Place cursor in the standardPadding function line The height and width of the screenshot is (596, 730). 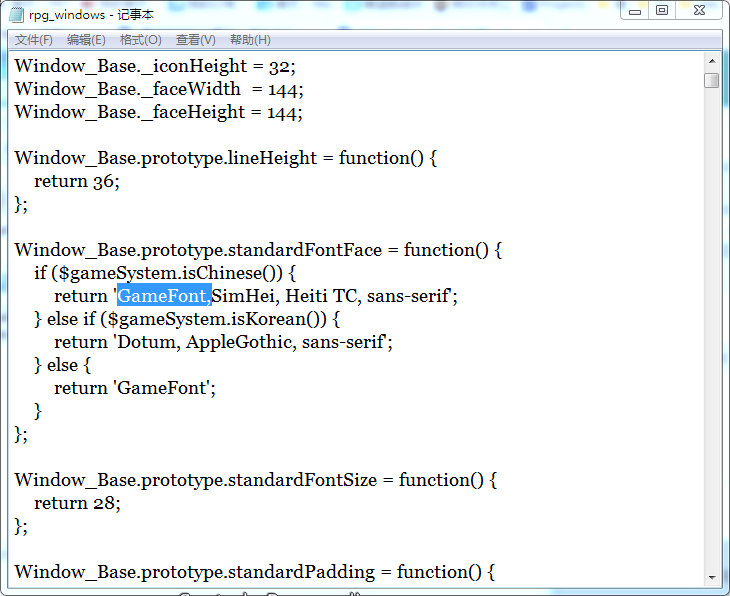pyautogui.click(x=255, y=572)
